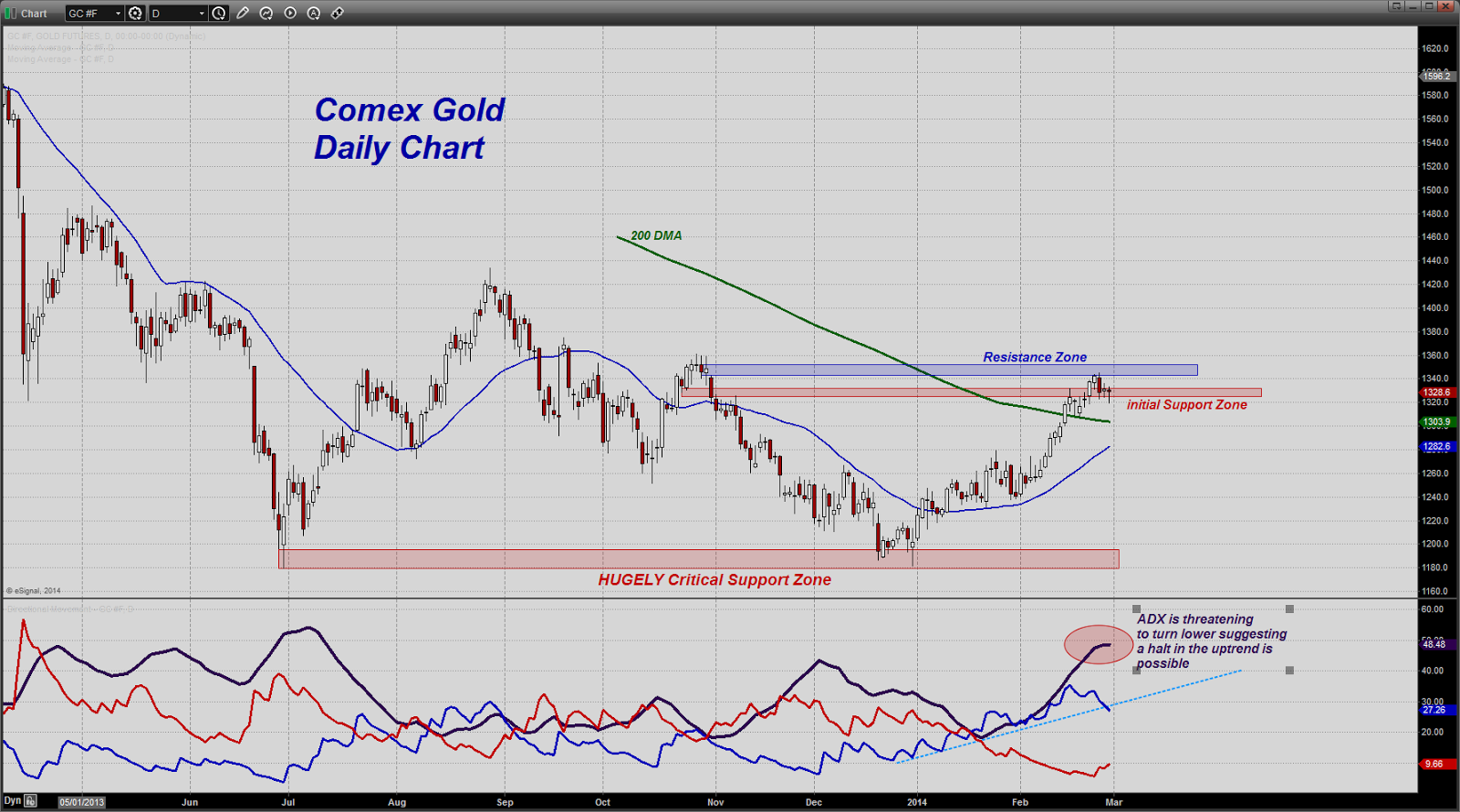Click the 2014 label on time axis
Image resolution: width=1460 pixels, height=812 pixels.
pos(917,803)
